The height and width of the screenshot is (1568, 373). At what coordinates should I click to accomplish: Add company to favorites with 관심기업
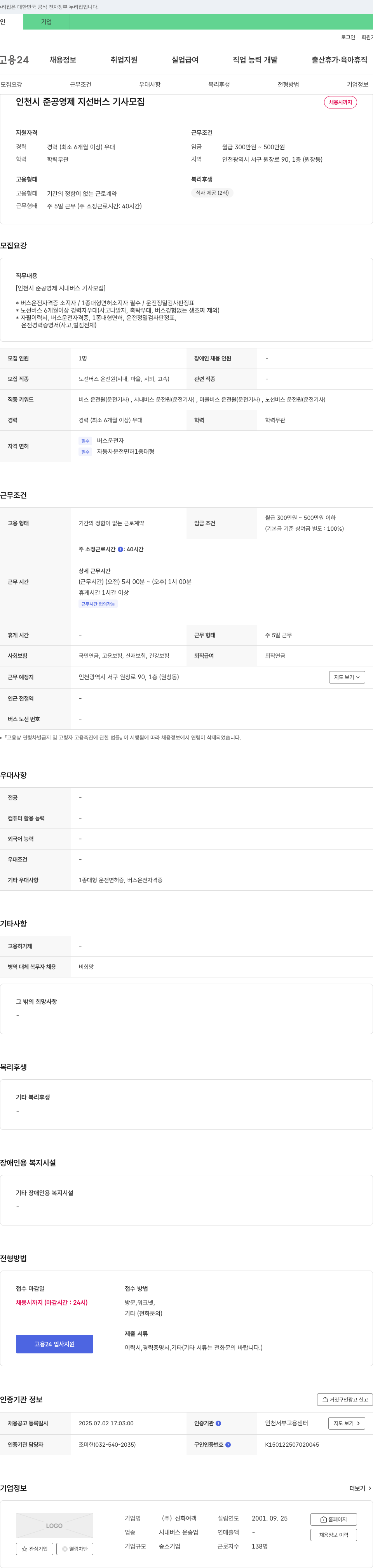coord(35,1549)
